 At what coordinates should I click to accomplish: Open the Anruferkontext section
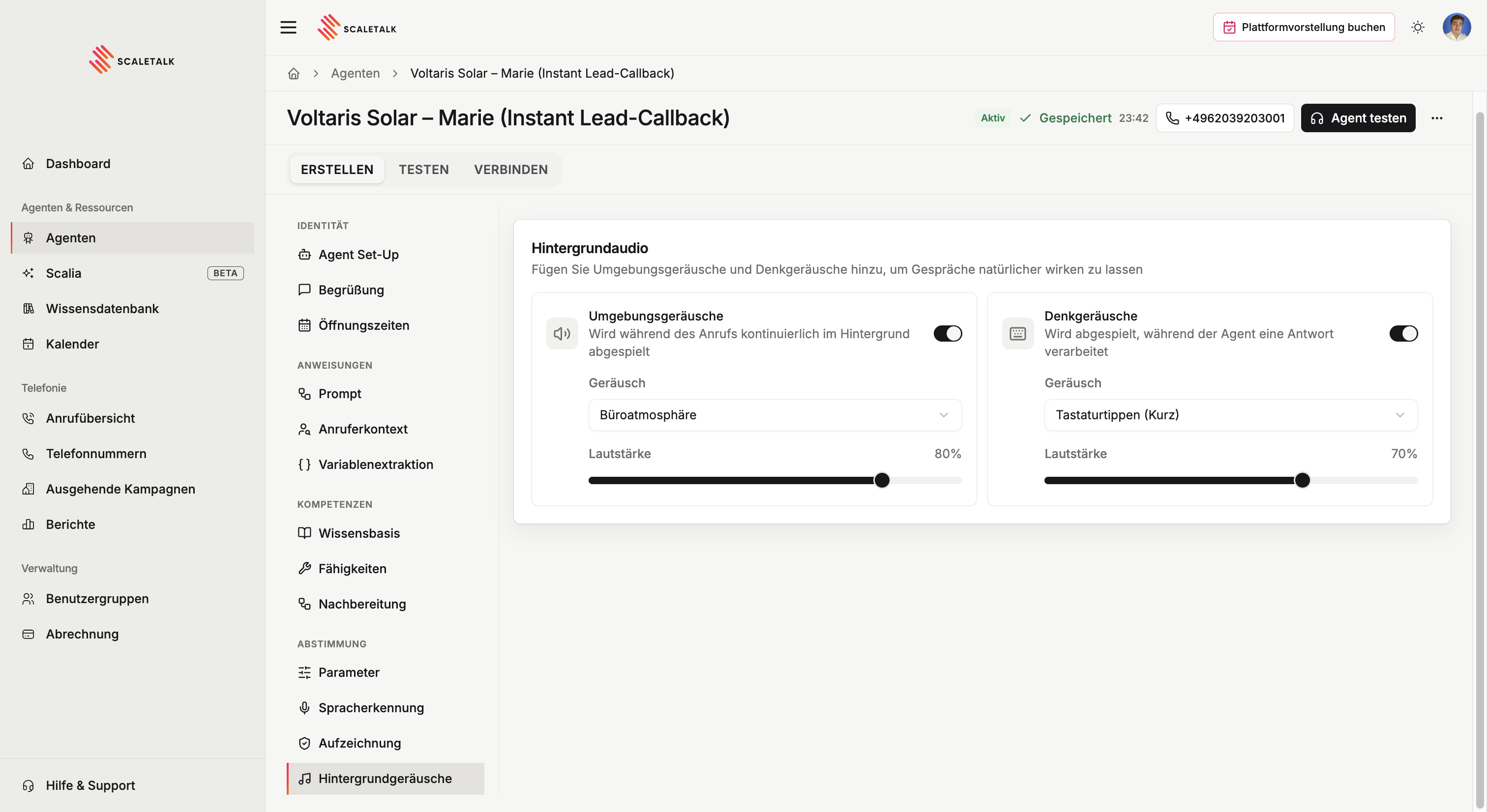pyautogui.click(x=386, y=430)
